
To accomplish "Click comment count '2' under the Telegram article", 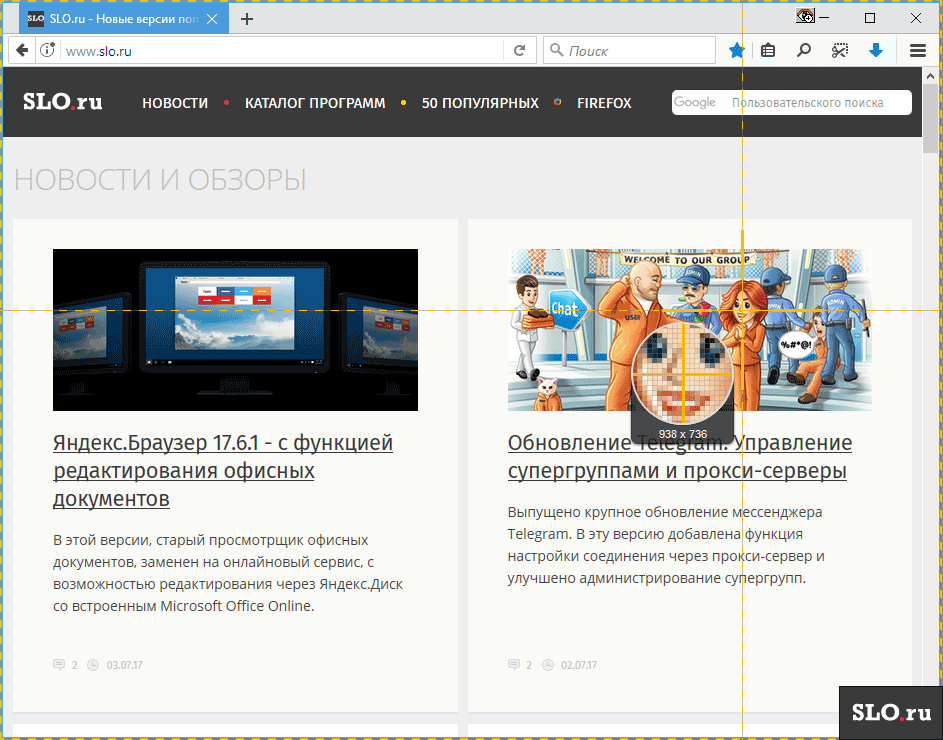I will [x=529, y=665].
